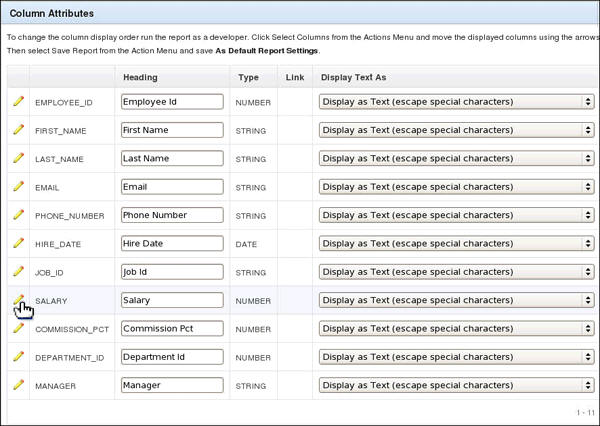The height and width of the screenshot is (426, 600).
Task: Click the Department Id heading text box
Action: pos(170,356)
